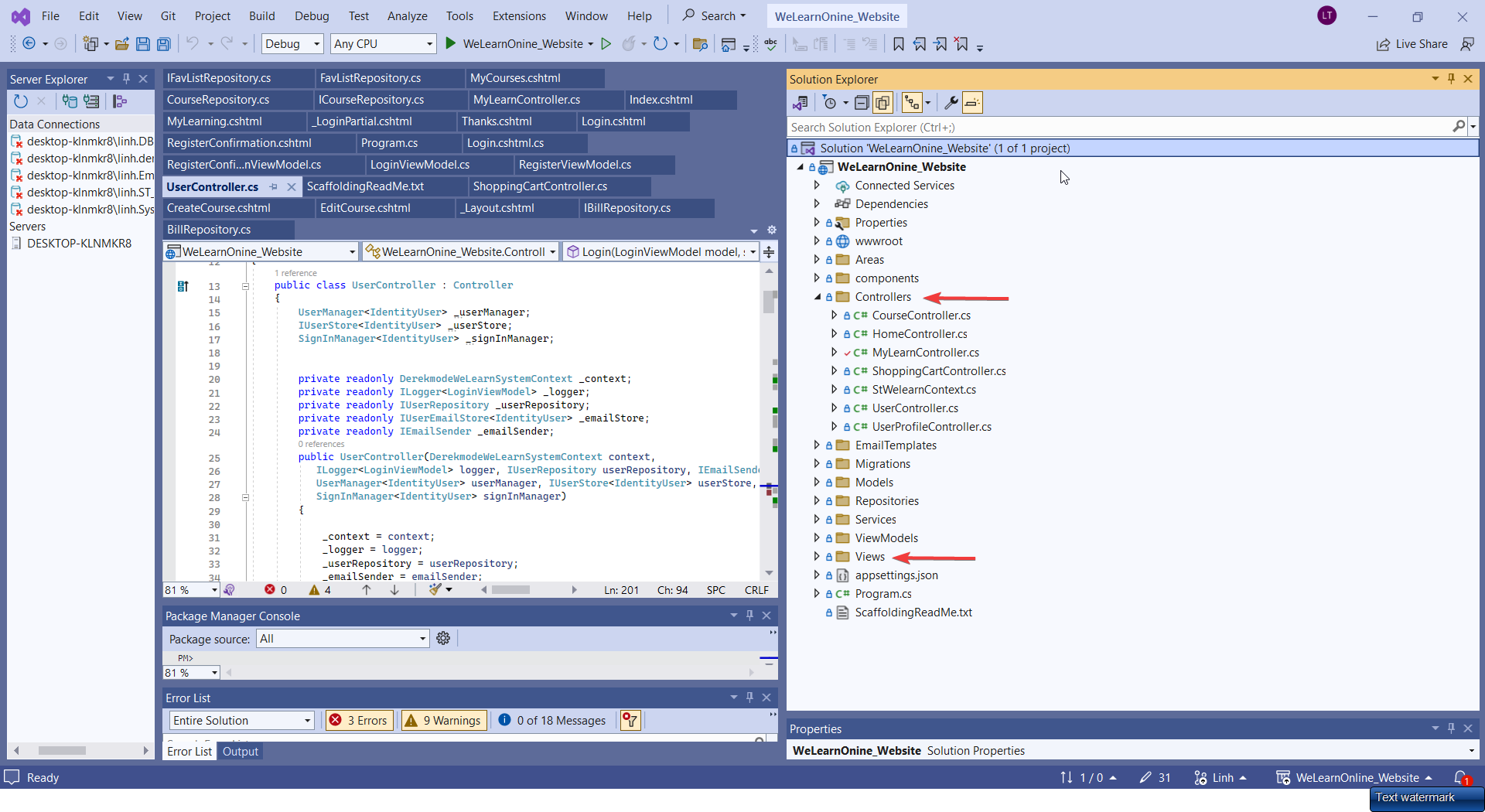This screenshot has height=812, width=1485.
Task: Open the Debug configuration dropdown
Action: point(292,44)
